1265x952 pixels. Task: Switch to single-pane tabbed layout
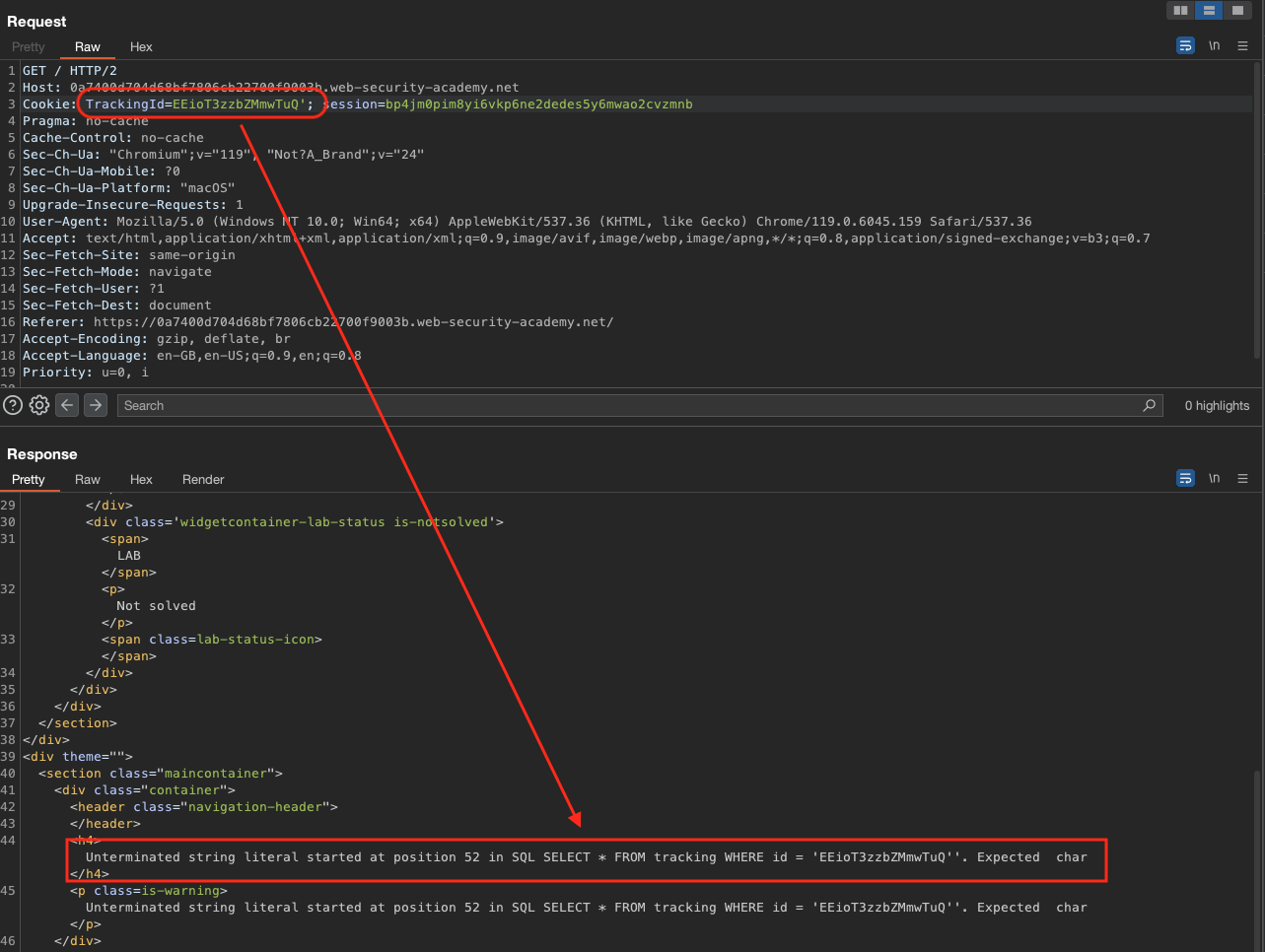(x=1236, y=10)
